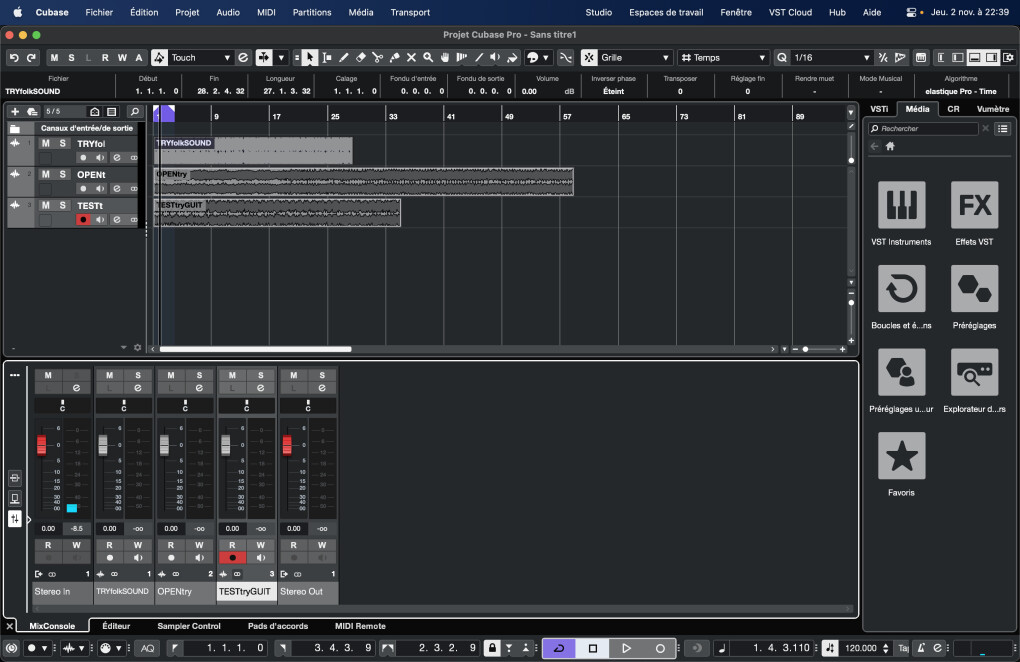The image size is (1020, 662).
Task: Open Effets VST in Media rack
Action: point(974,205)
